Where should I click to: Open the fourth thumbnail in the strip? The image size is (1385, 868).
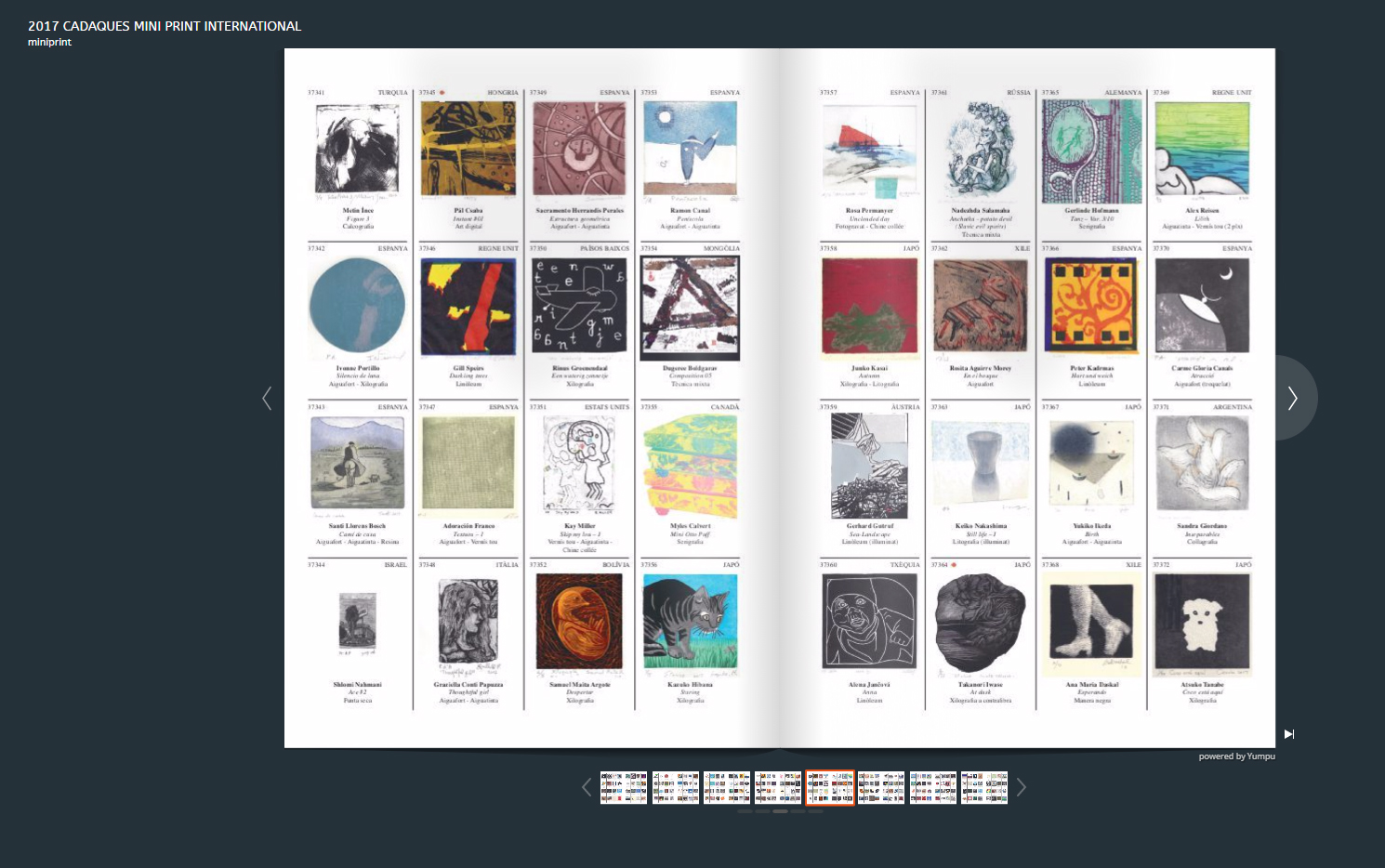[x=778, y=787]
